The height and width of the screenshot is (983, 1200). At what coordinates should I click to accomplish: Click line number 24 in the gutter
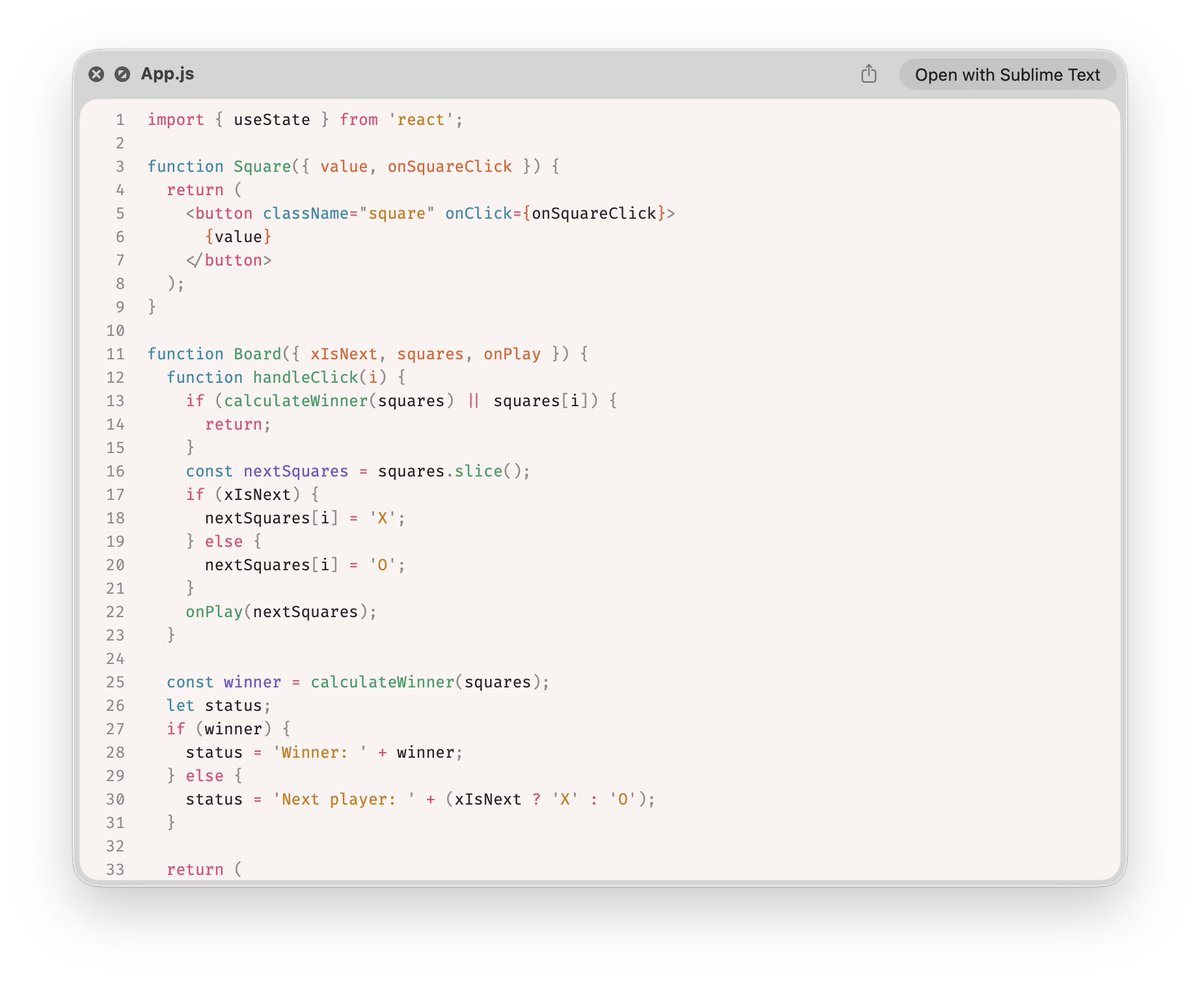tap(115, 658)
